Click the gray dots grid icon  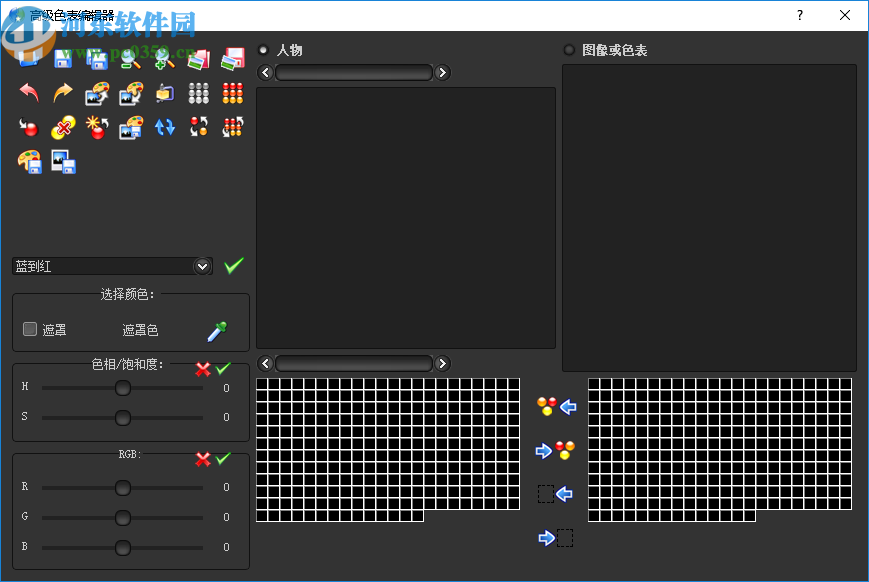pyautogui.click(x=198, y=93)
